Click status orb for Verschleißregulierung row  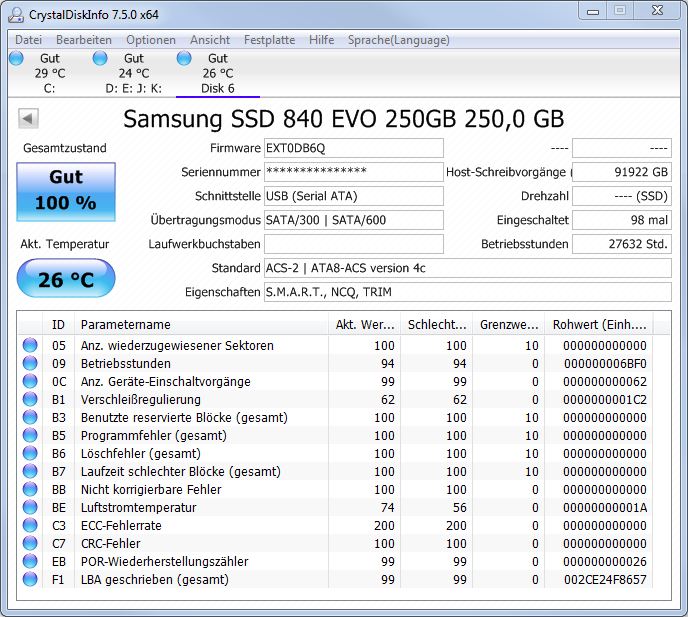coord(30,399)
